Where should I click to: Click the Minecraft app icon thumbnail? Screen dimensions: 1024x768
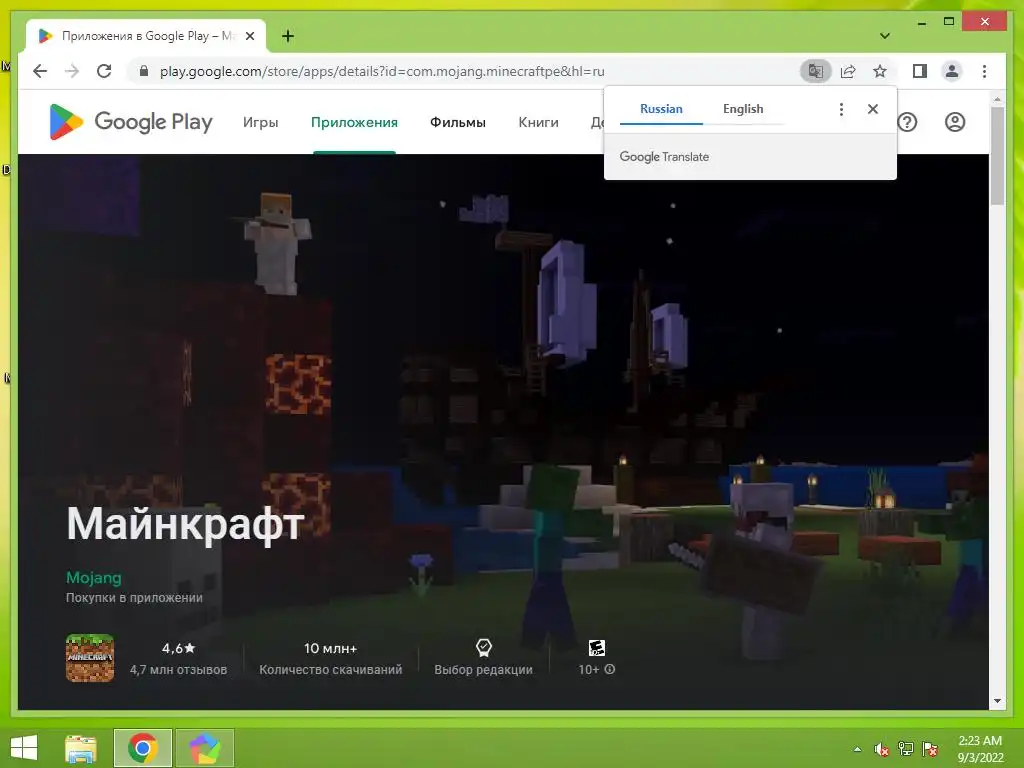pos(90,658)
